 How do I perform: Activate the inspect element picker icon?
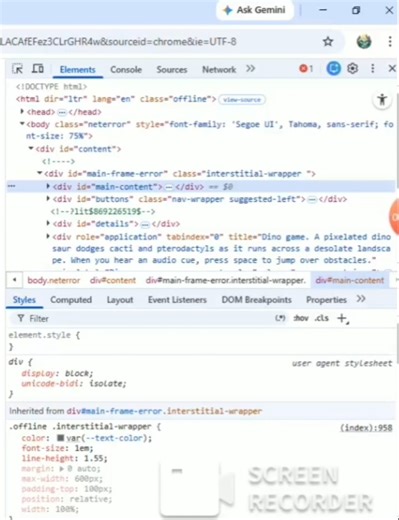point(17,69)
